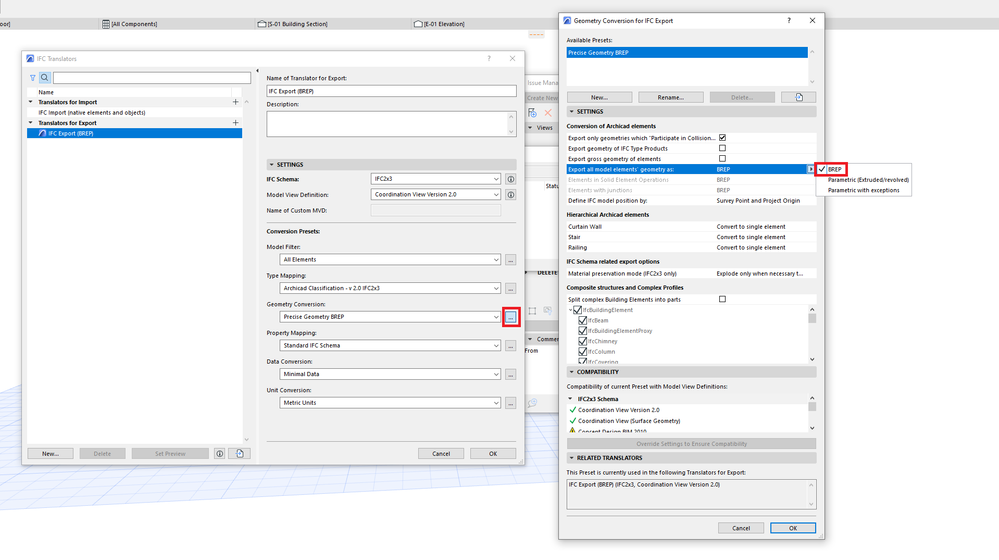Viewport: 999px width, 560px height.
Task: Toggle Split complex Building Elements into parts
Action: (722, 299)
